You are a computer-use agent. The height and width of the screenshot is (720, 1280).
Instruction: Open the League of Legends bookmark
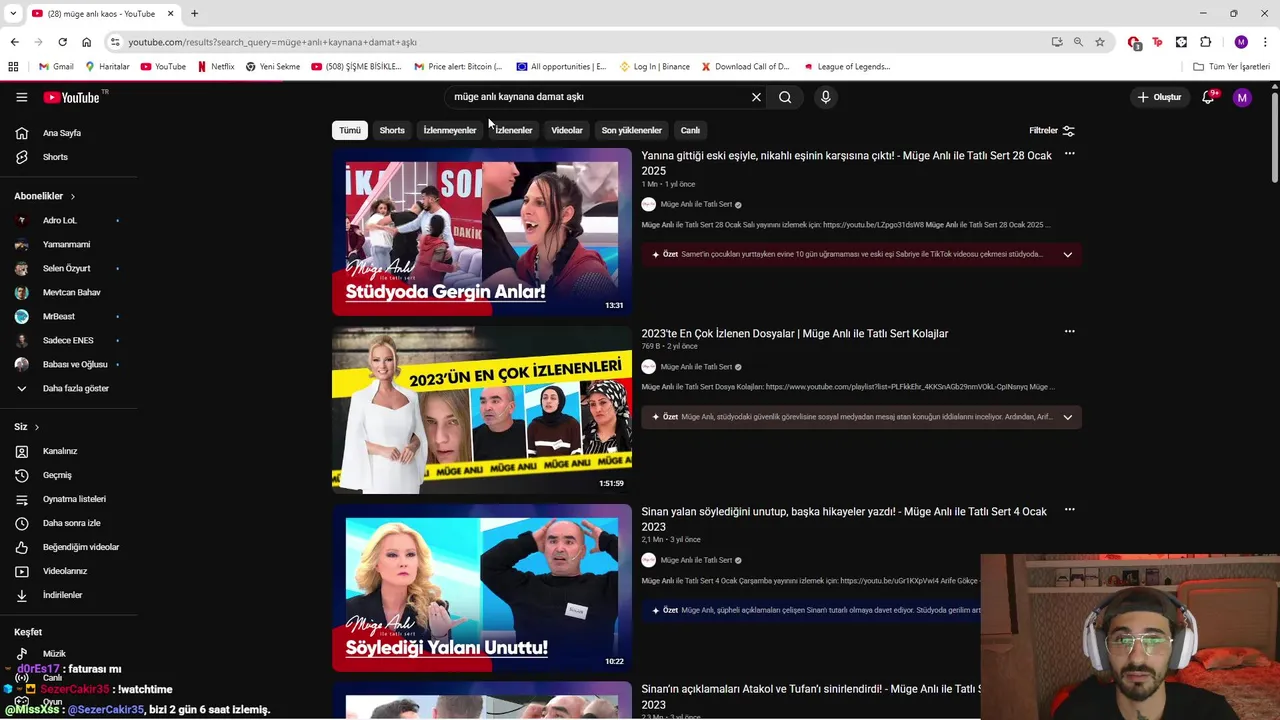coord(847,67)
